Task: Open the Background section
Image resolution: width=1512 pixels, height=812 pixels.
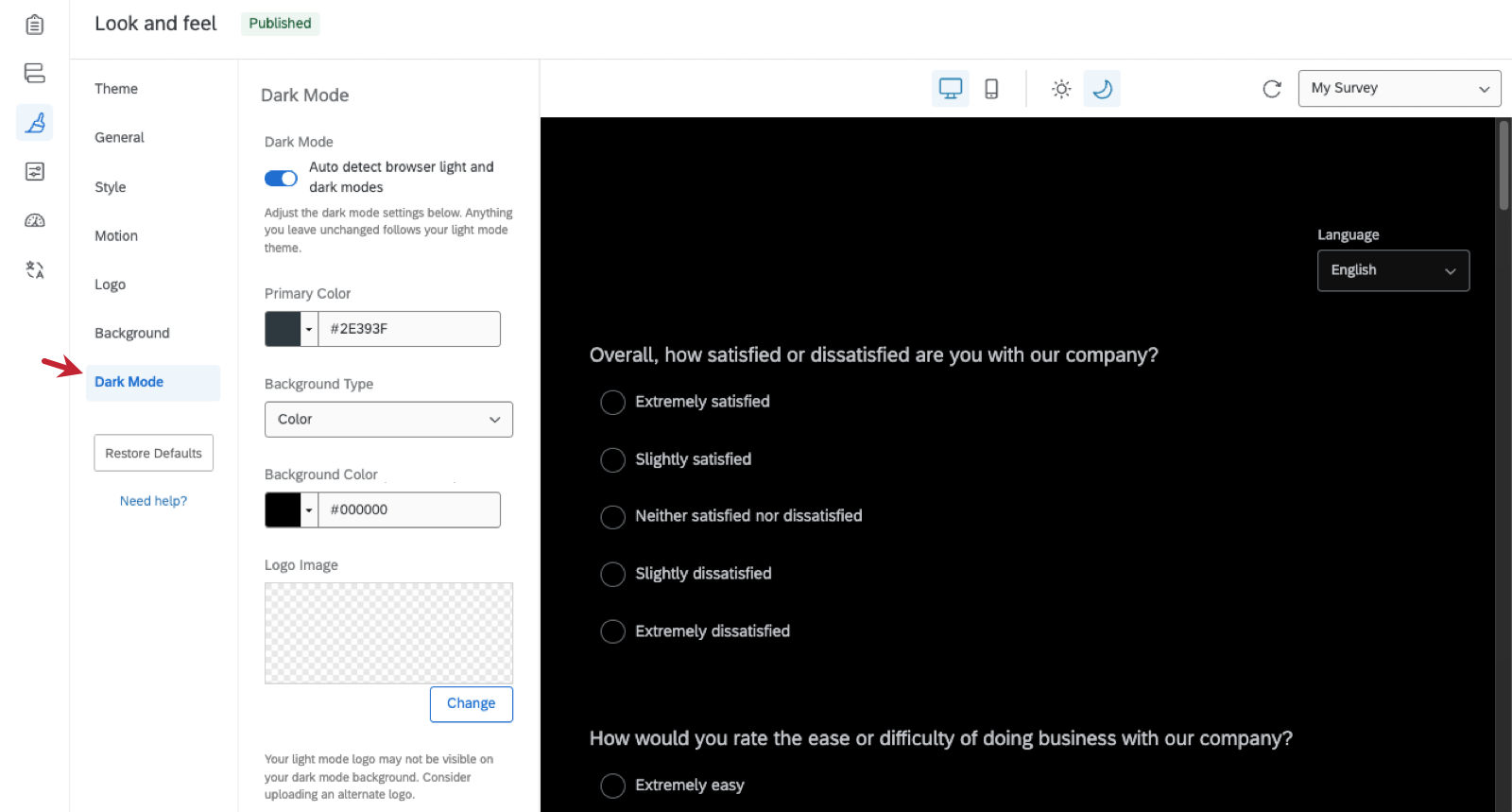Action: 132,333
